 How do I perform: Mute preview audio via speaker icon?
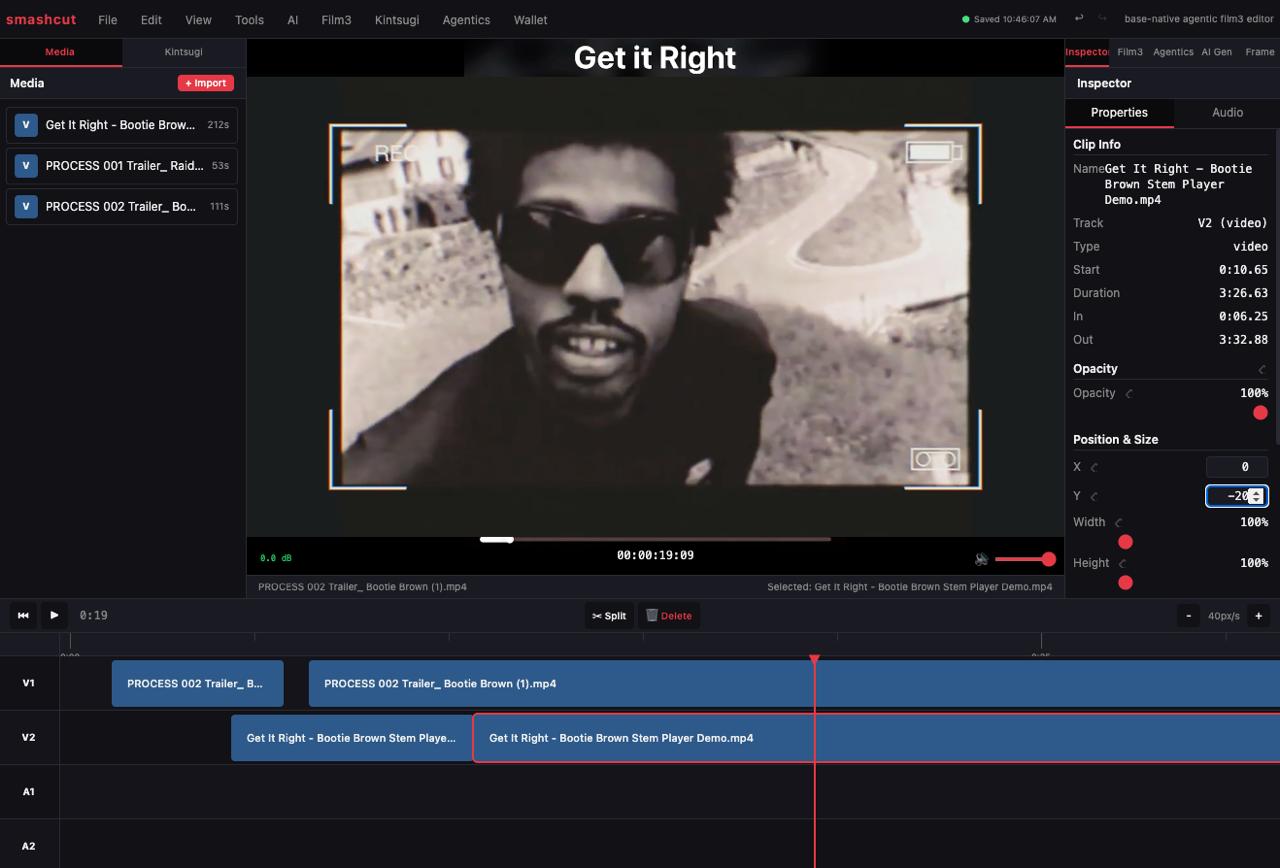[982, 559]
